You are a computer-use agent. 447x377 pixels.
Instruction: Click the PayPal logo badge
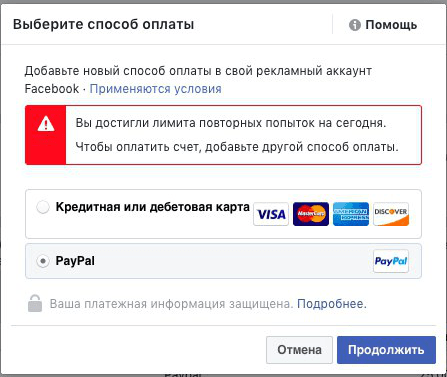pos(391,261)
